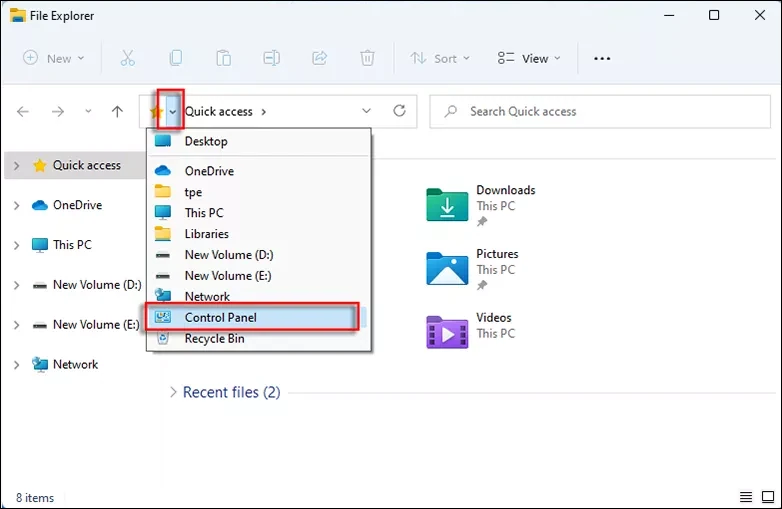Switch to details view in status bar
Screen dimensions: 782x509
coord(746,497)
